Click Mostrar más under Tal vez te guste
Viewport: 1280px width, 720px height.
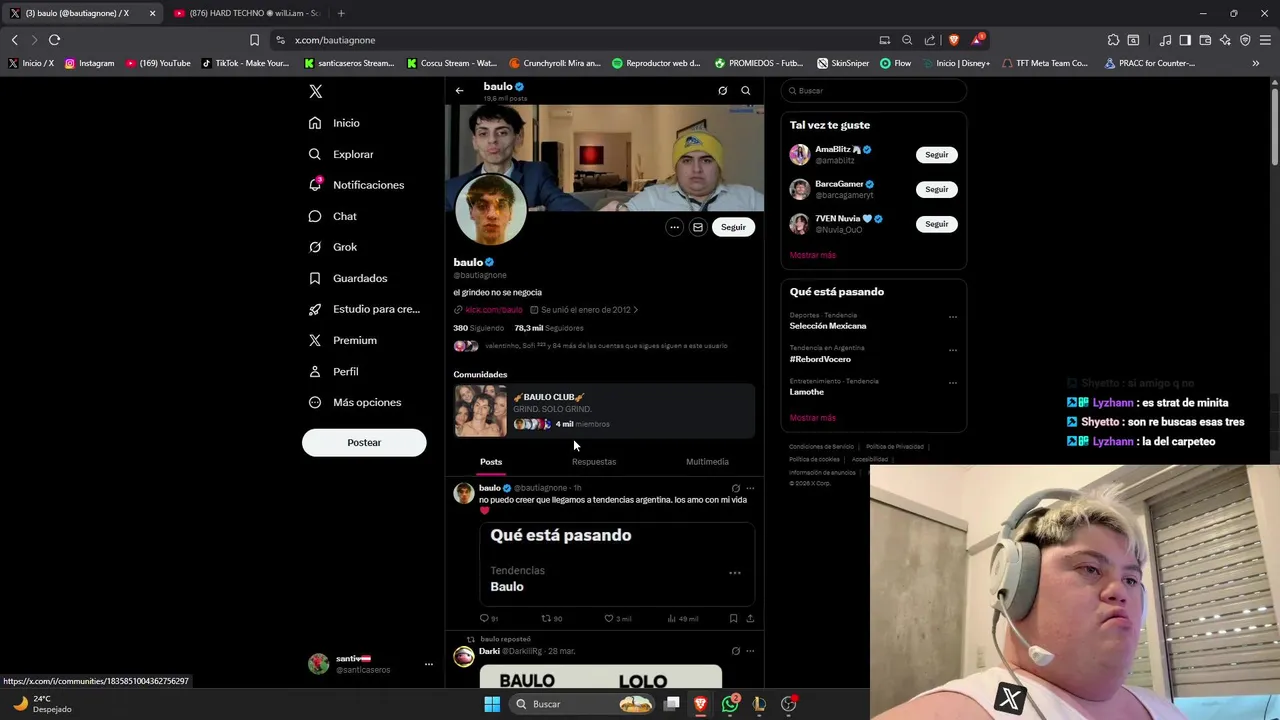(x=812, y=255)
